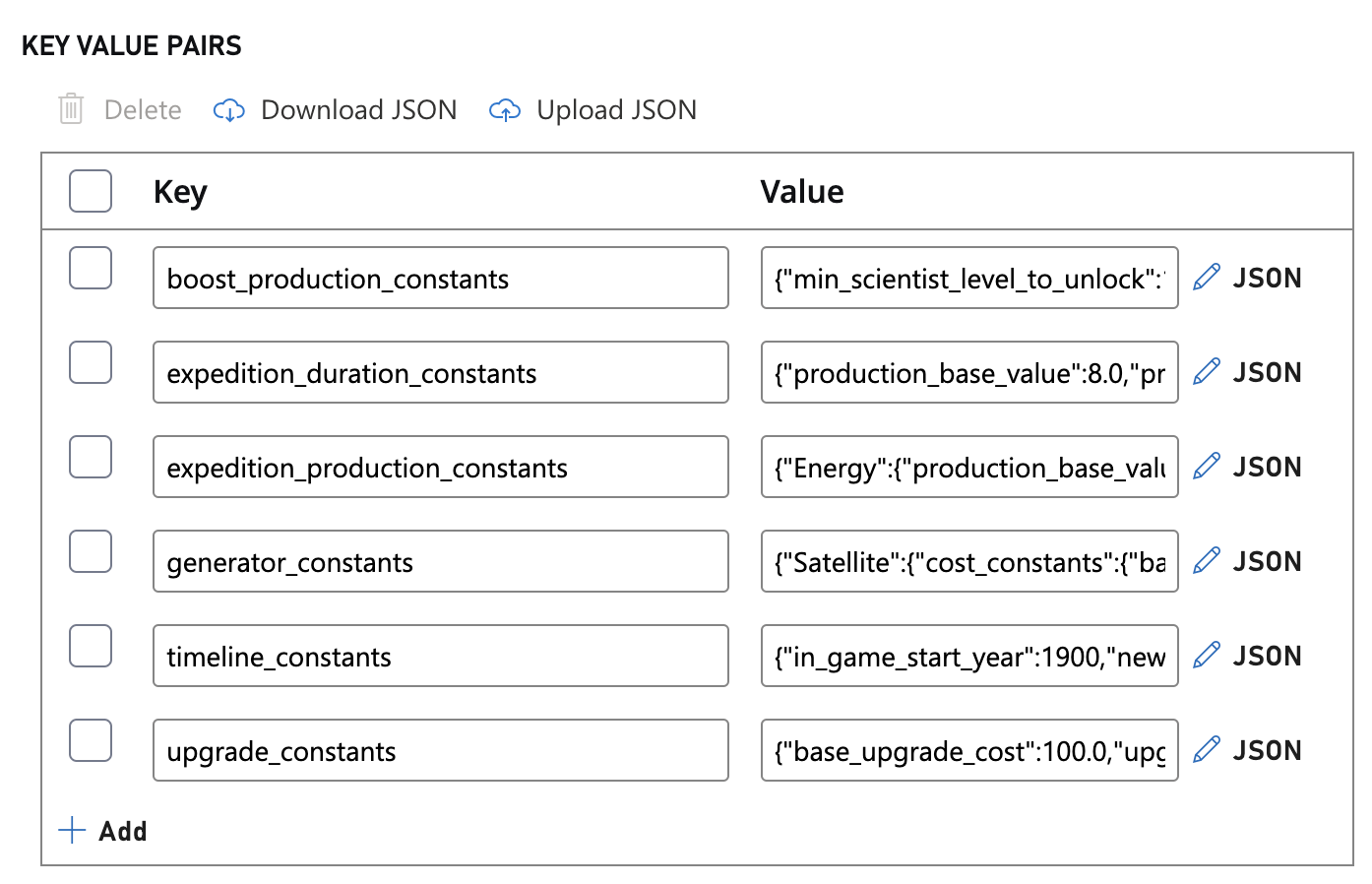
Task: Open JSON editor for timeline_constants
Action: [1267, 656]
